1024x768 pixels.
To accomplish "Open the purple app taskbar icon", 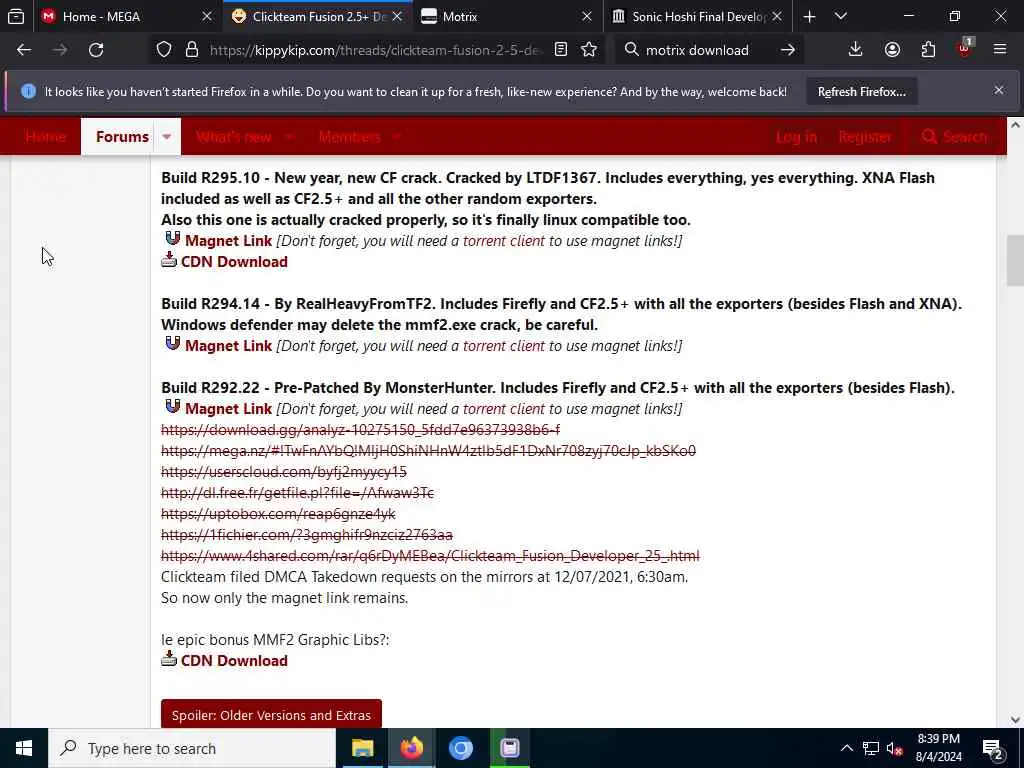I will (509, 748).
